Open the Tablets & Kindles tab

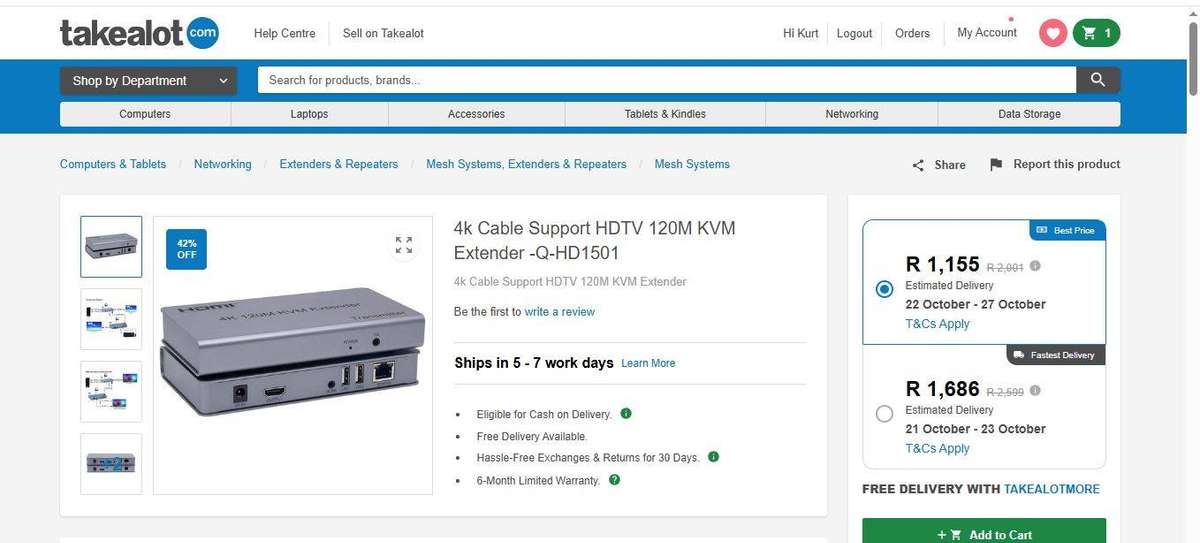pos(665,114)
